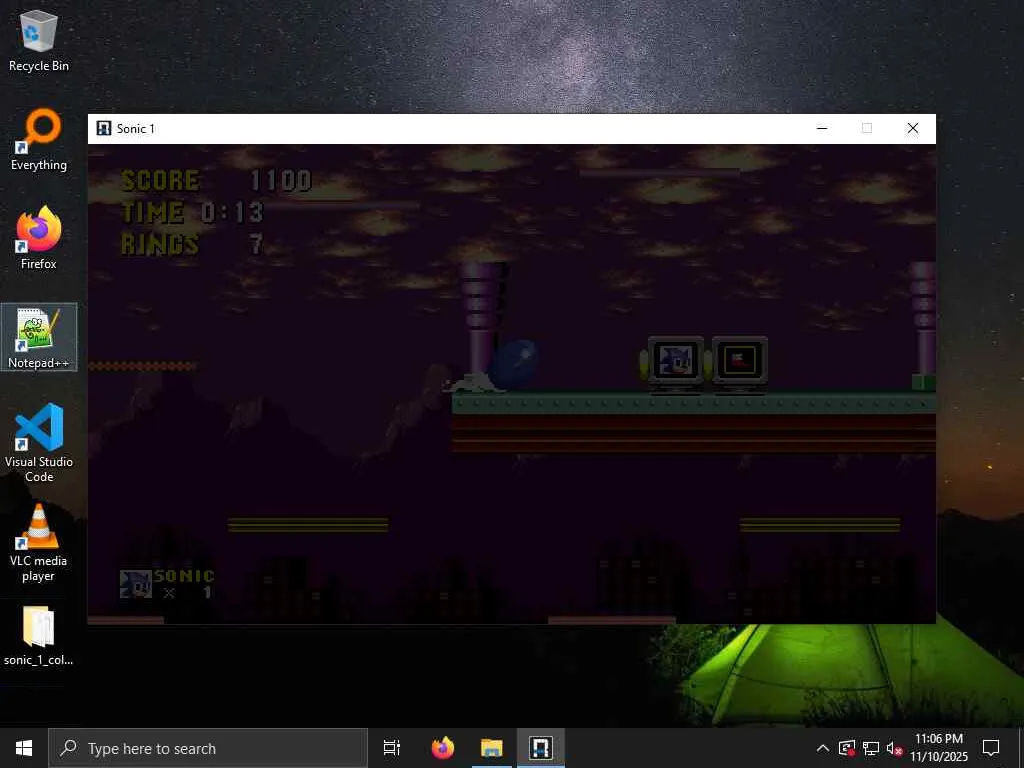1024x768 pixels.
Task: Launch the VLC media player shortcut
Action: coord(39,542)
